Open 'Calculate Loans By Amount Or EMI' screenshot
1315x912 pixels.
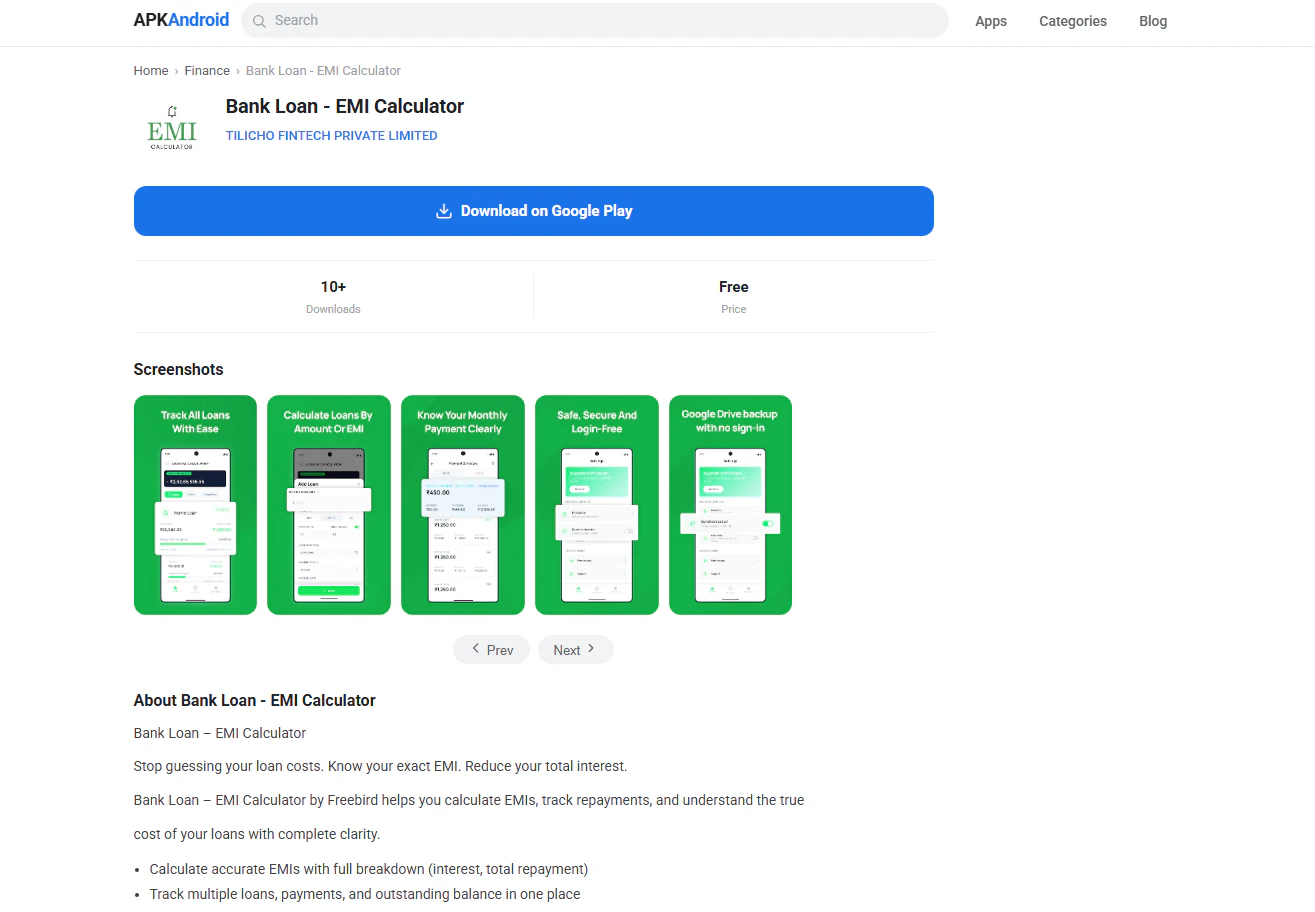[x=329, y=505]
